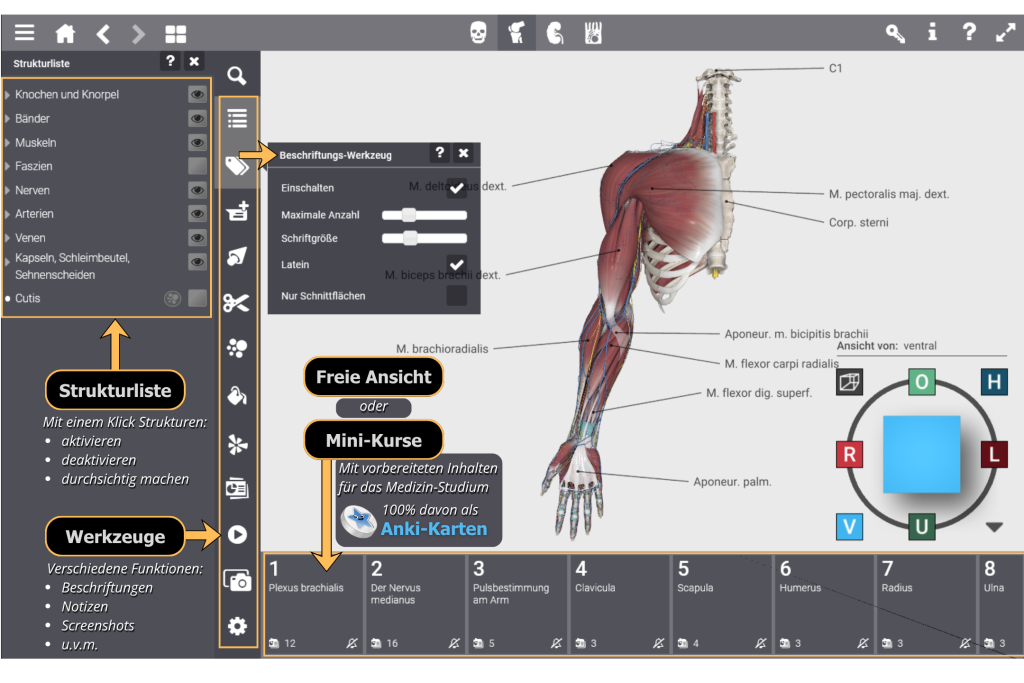Open mini course 4 Clavicula

[x=620, y=604]
